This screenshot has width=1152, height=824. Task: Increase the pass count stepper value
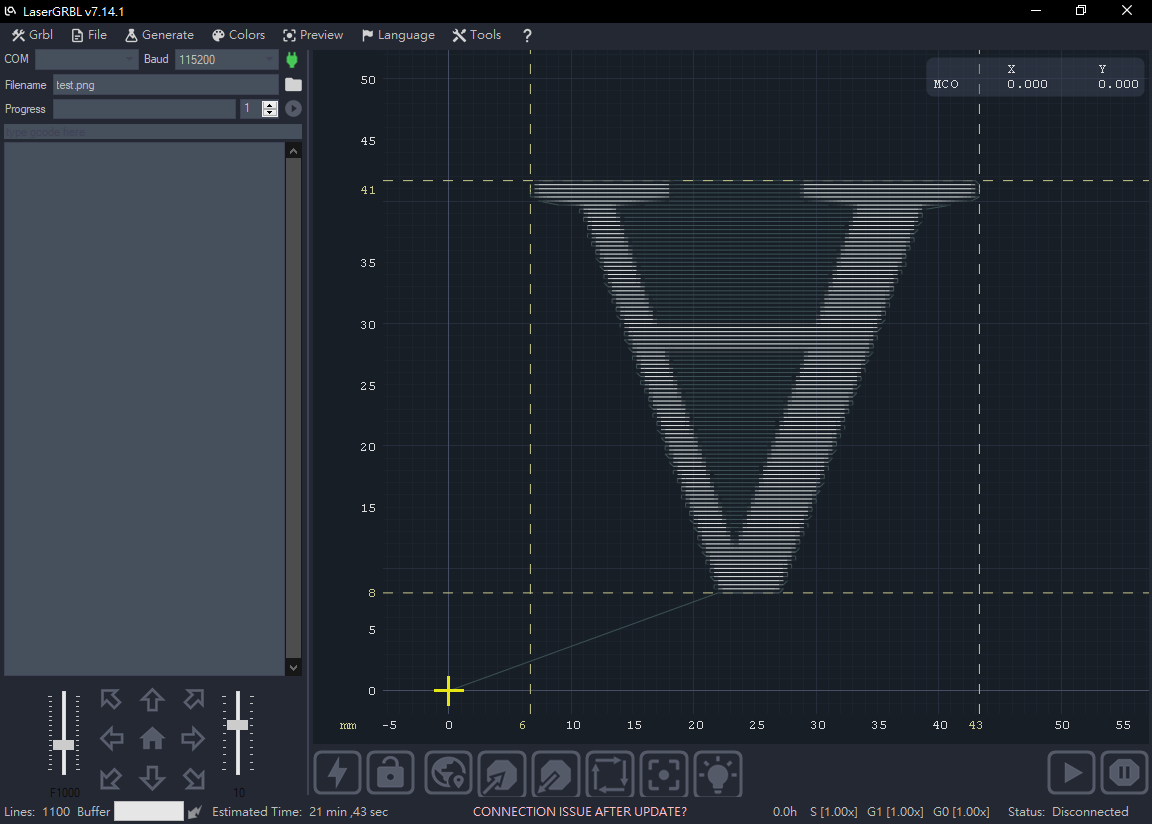point(270,104)
